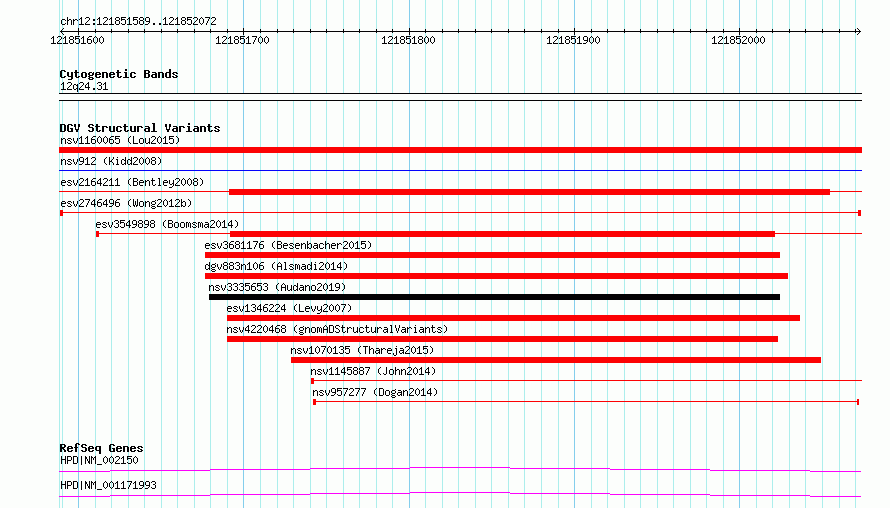Click the nsv1145887 thin red line
Image resolution: width=890 pixels, height=508 pixels.
[x=586, y=381]
